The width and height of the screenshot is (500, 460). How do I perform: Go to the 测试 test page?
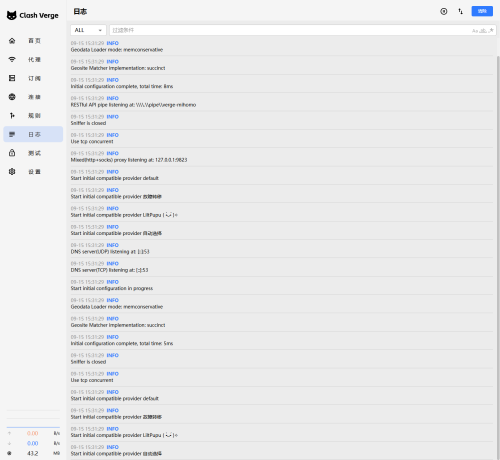[33, 153]
